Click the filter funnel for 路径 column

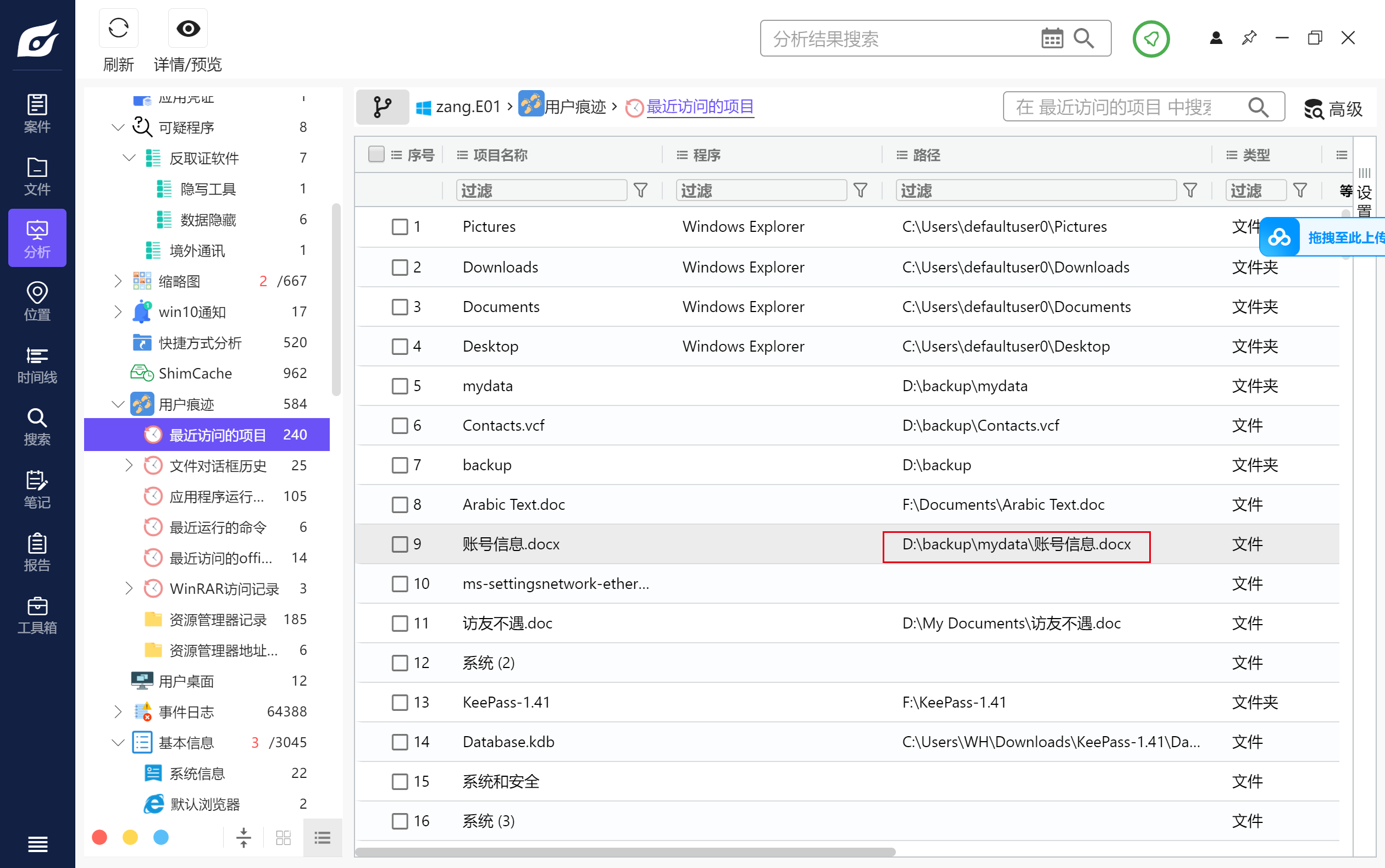(x=1190, y=190)
